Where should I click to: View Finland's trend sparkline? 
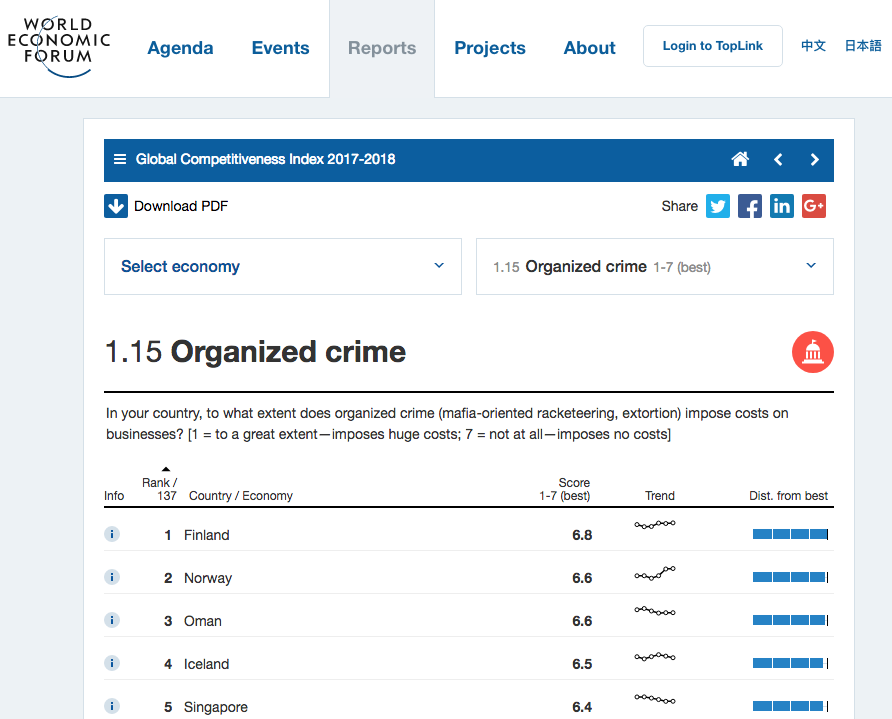[x=655, y=524]
